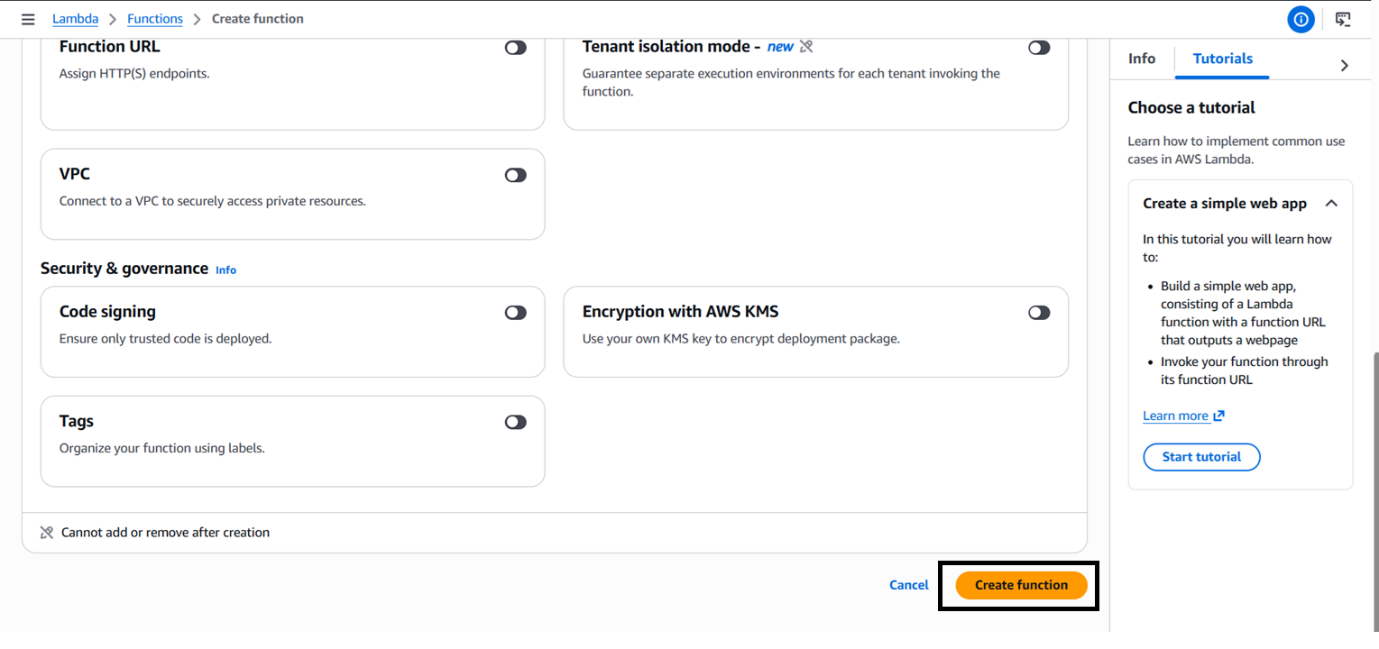Click the 'Choose a tutorial' heading
The height and width of the screenshot is (649, 1379).
(x=1191, y=108)
